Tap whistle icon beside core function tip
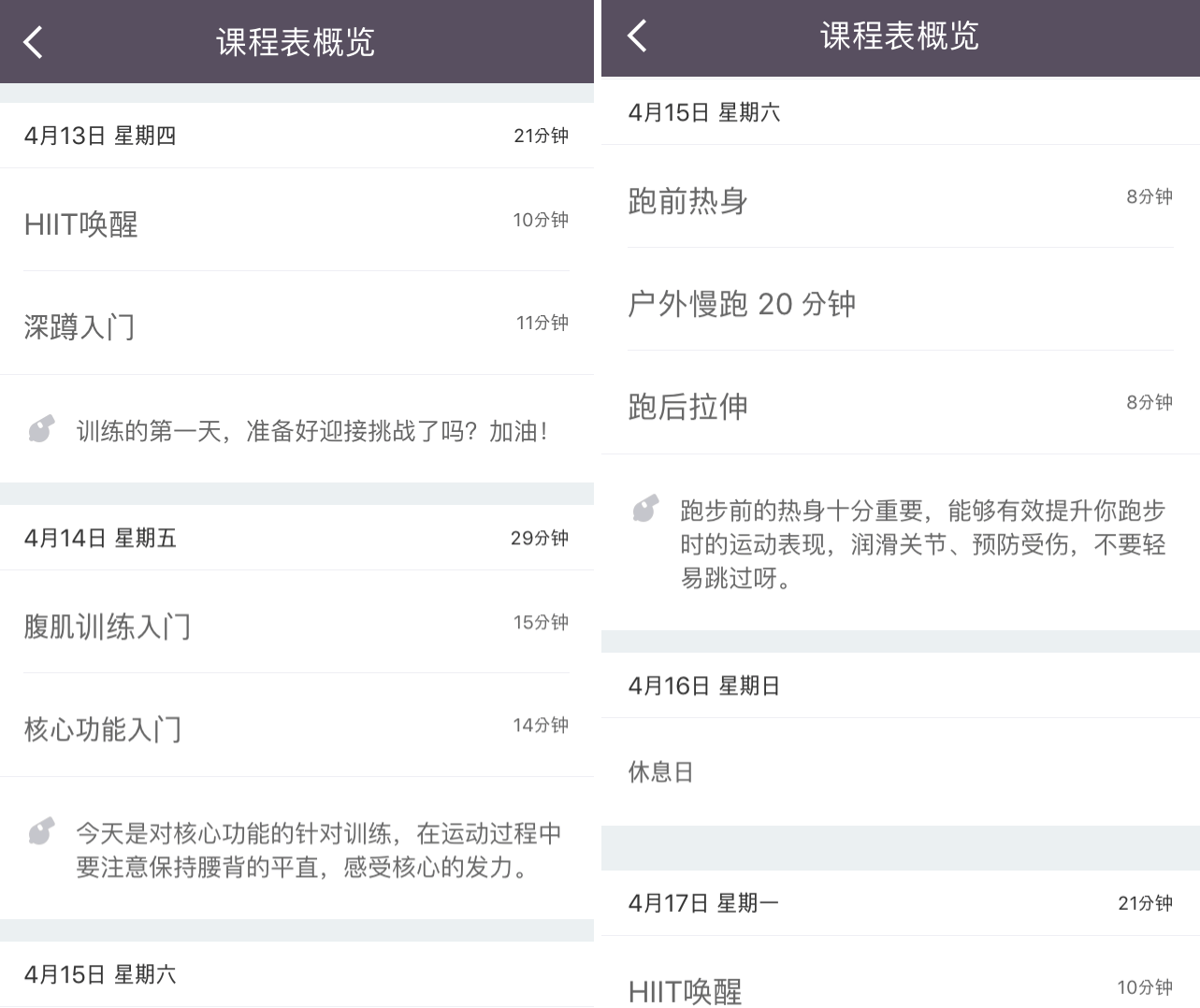This screenshot has width=1200, height=1008. click(x=41, y=831)
